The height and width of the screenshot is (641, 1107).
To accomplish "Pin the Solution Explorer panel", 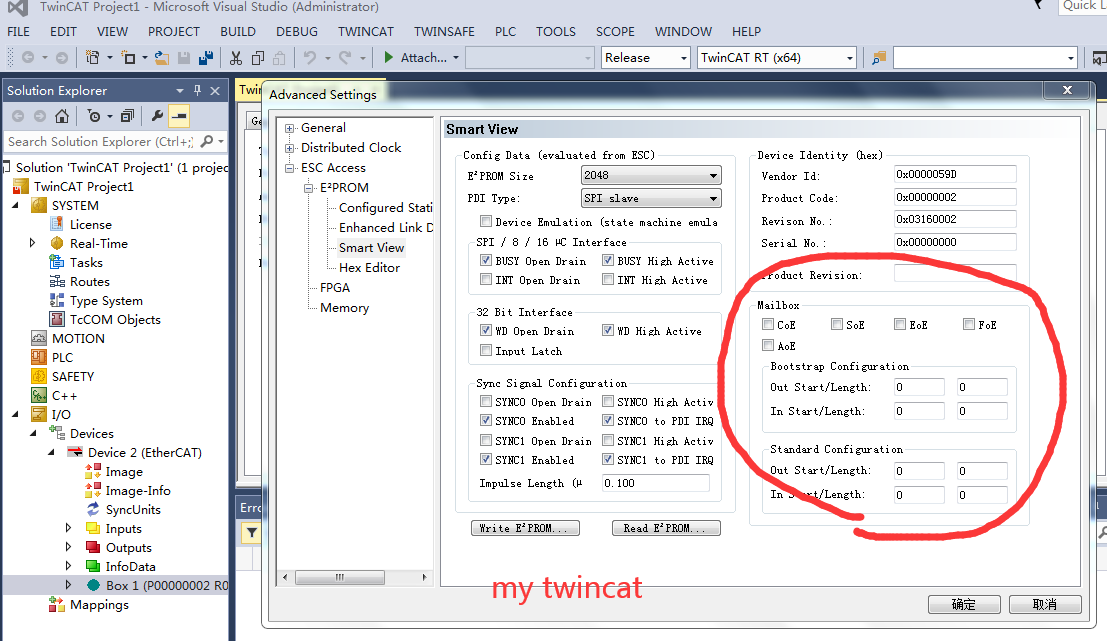I will click(x=198, y=90).
